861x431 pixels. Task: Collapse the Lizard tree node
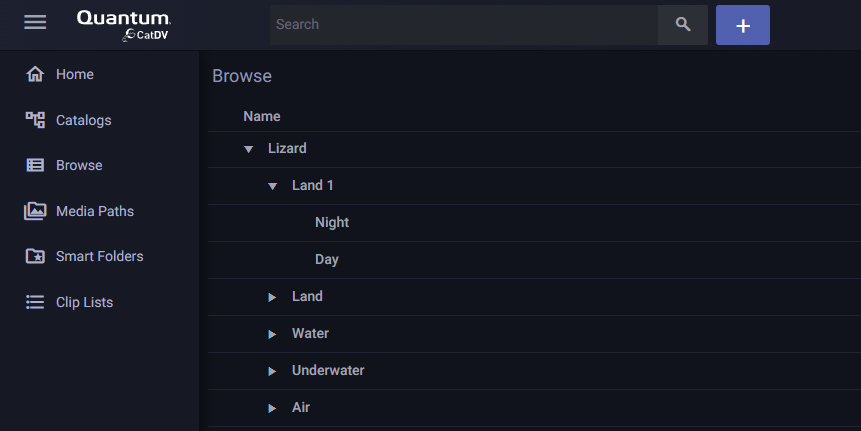click(249, 149)
